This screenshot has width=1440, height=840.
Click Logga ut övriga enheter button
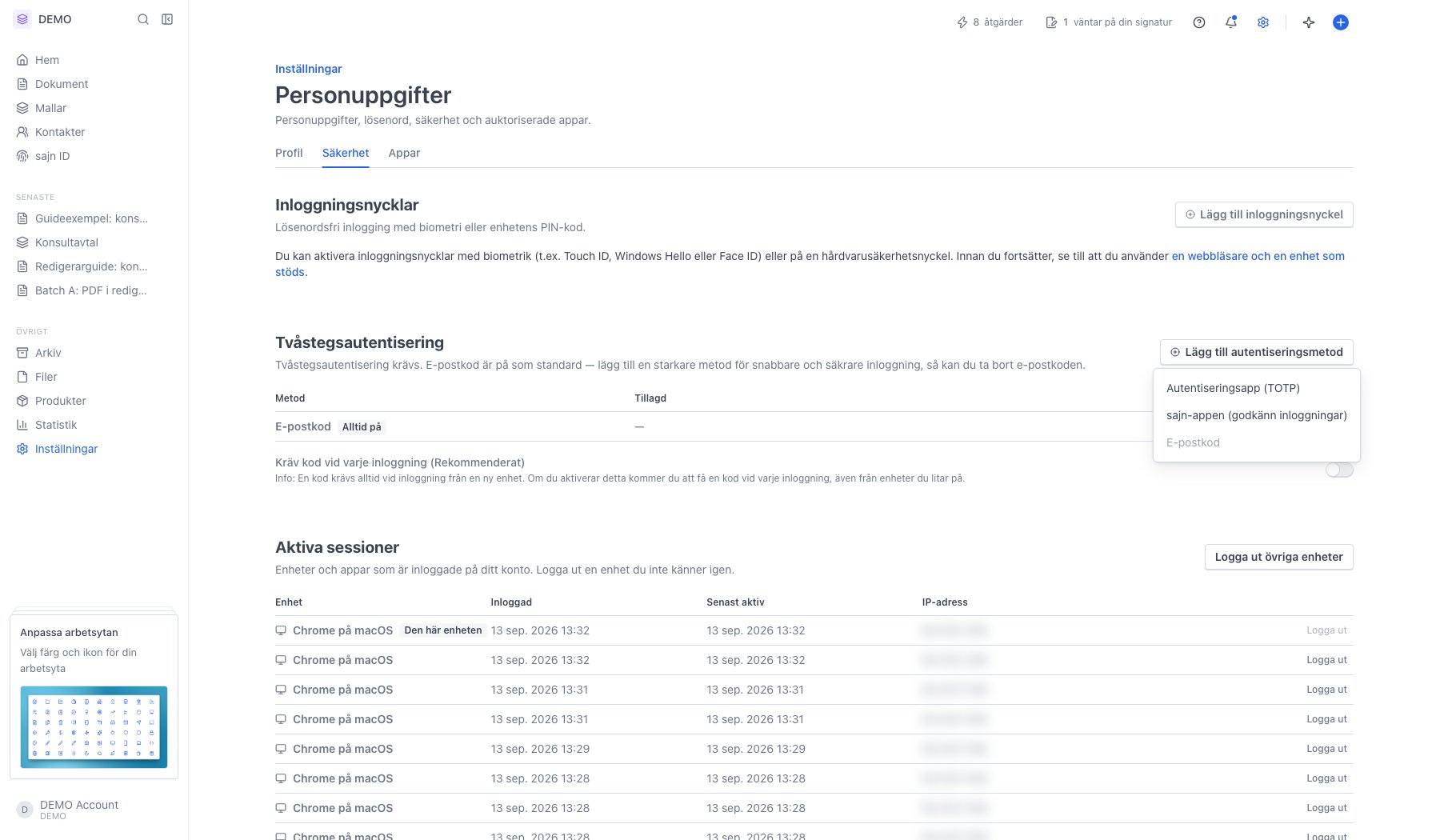(1278, 557)
